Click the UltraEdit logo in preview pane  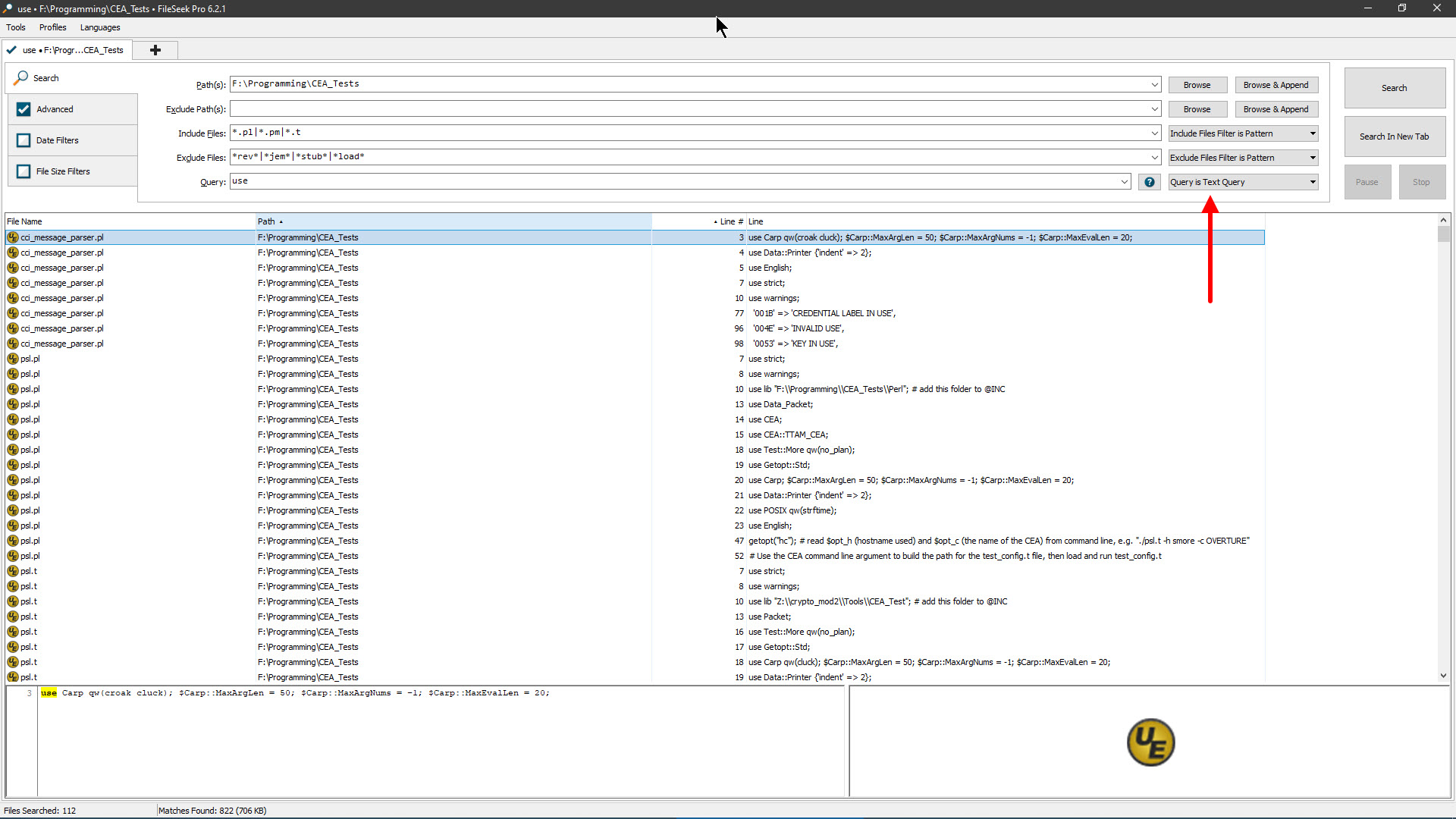1150,742
